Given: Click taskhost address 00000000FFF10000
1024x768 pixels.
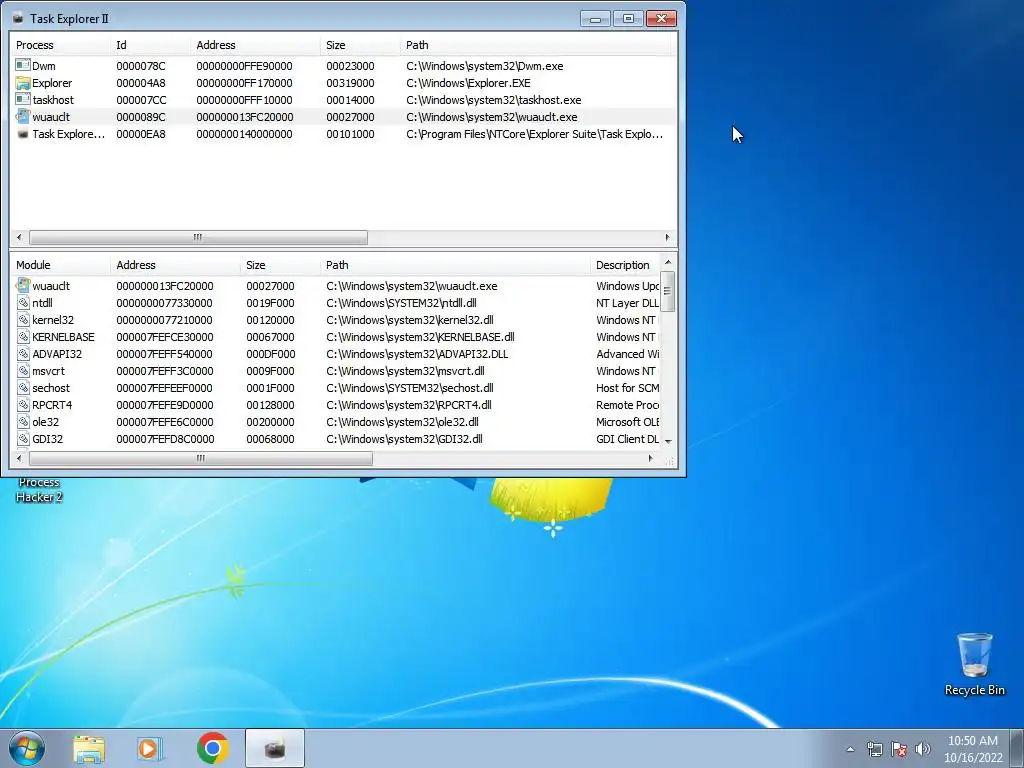Looking at the screenshot, I should 244,100.
